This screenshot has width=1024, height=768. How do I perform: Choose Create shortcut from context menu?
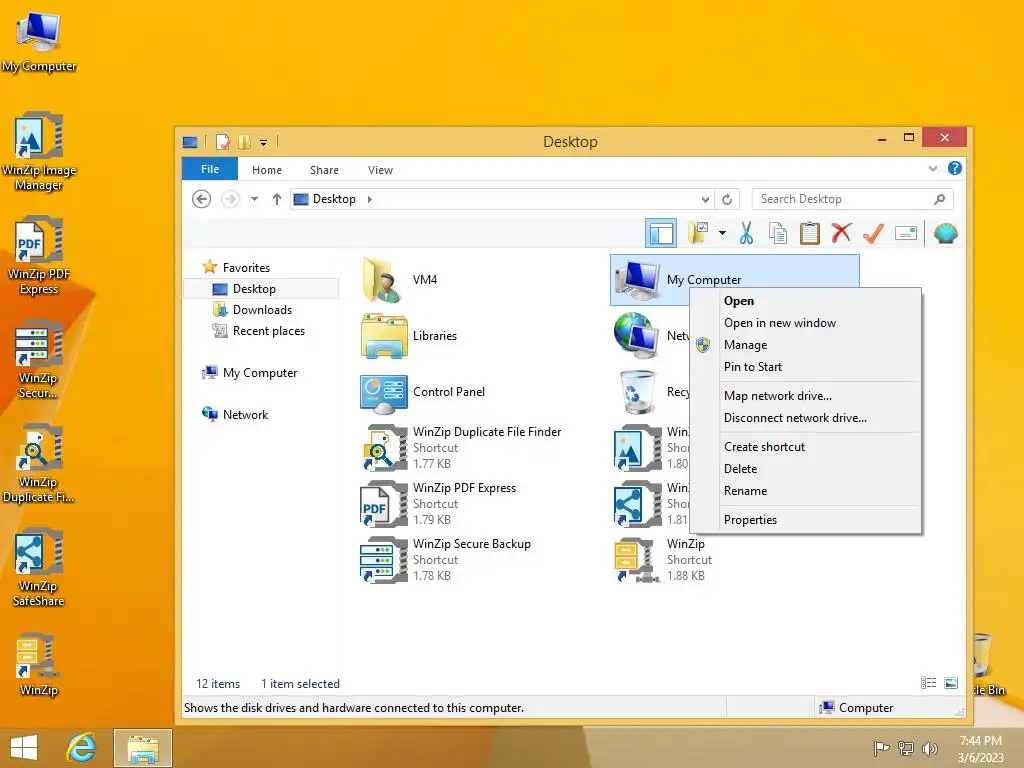click(x=764, y=447)
